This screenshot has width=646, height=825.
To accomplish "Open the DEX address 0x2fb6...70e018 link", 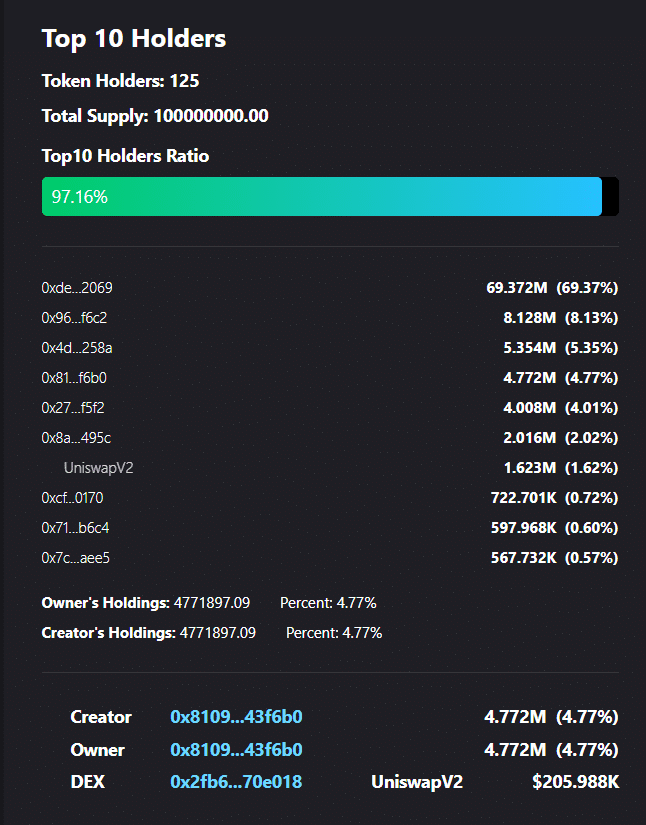I will [236, 782].
